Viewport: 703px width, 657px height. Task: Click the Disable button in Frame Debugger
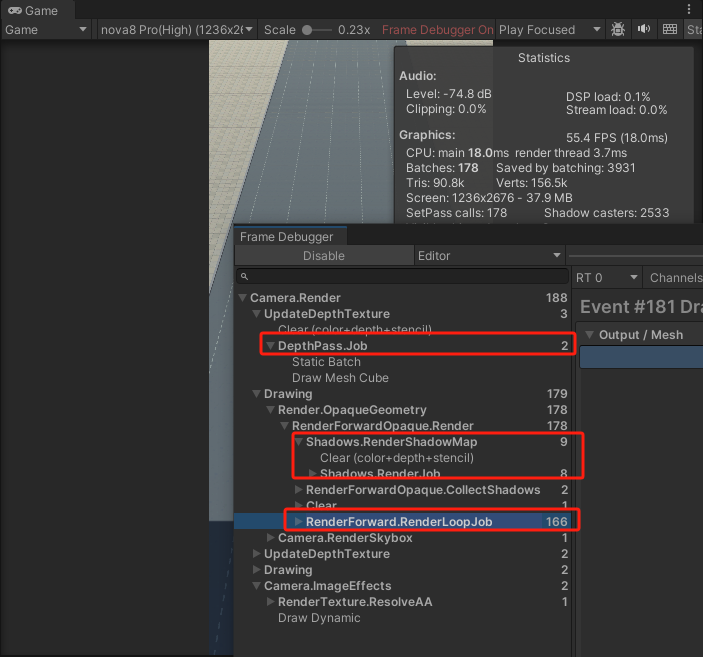point(324,256)
